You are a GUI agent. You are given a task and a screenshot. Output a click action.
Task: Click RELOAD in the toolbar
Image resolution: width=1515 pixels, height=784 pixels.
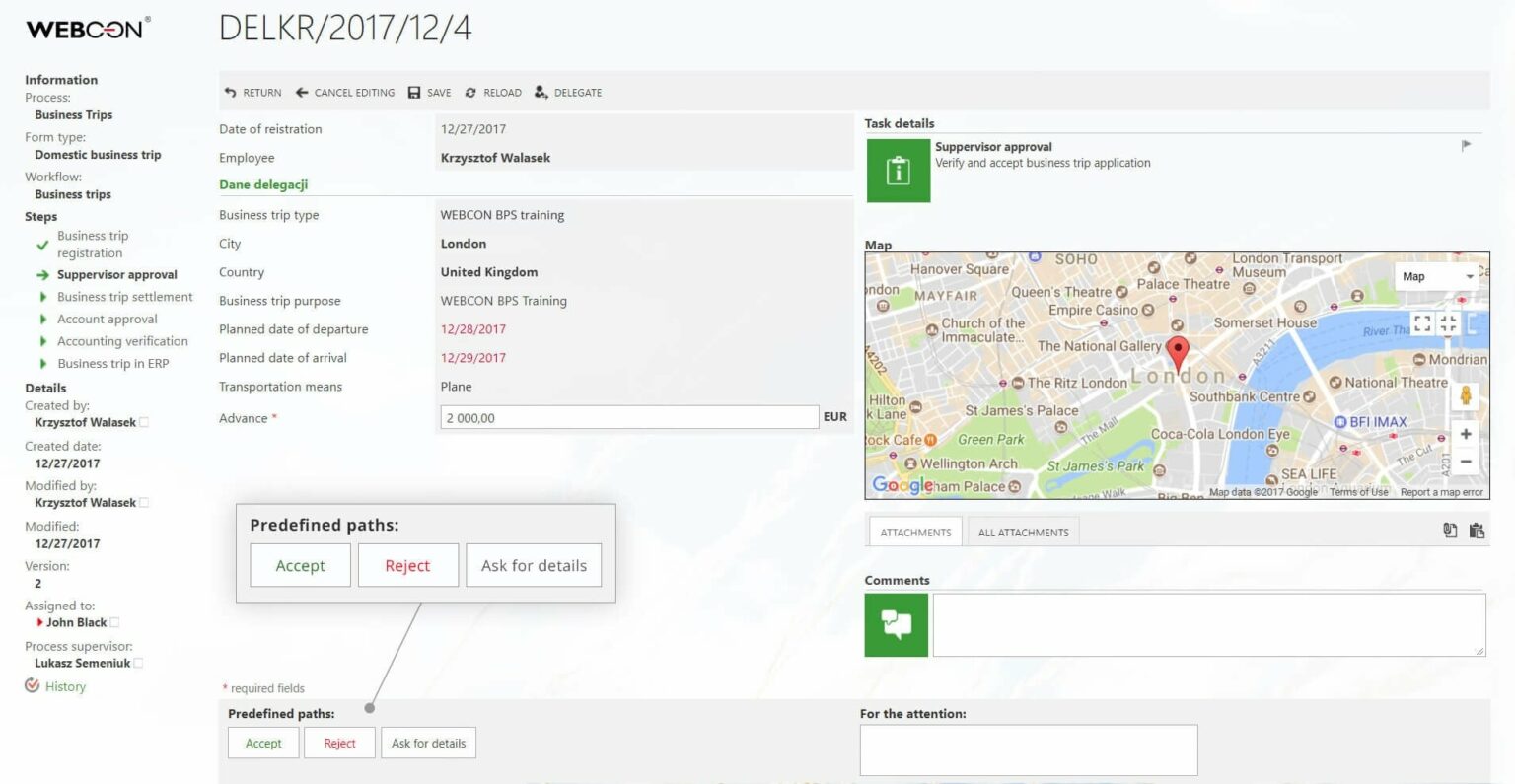click(x=492, y=93)
